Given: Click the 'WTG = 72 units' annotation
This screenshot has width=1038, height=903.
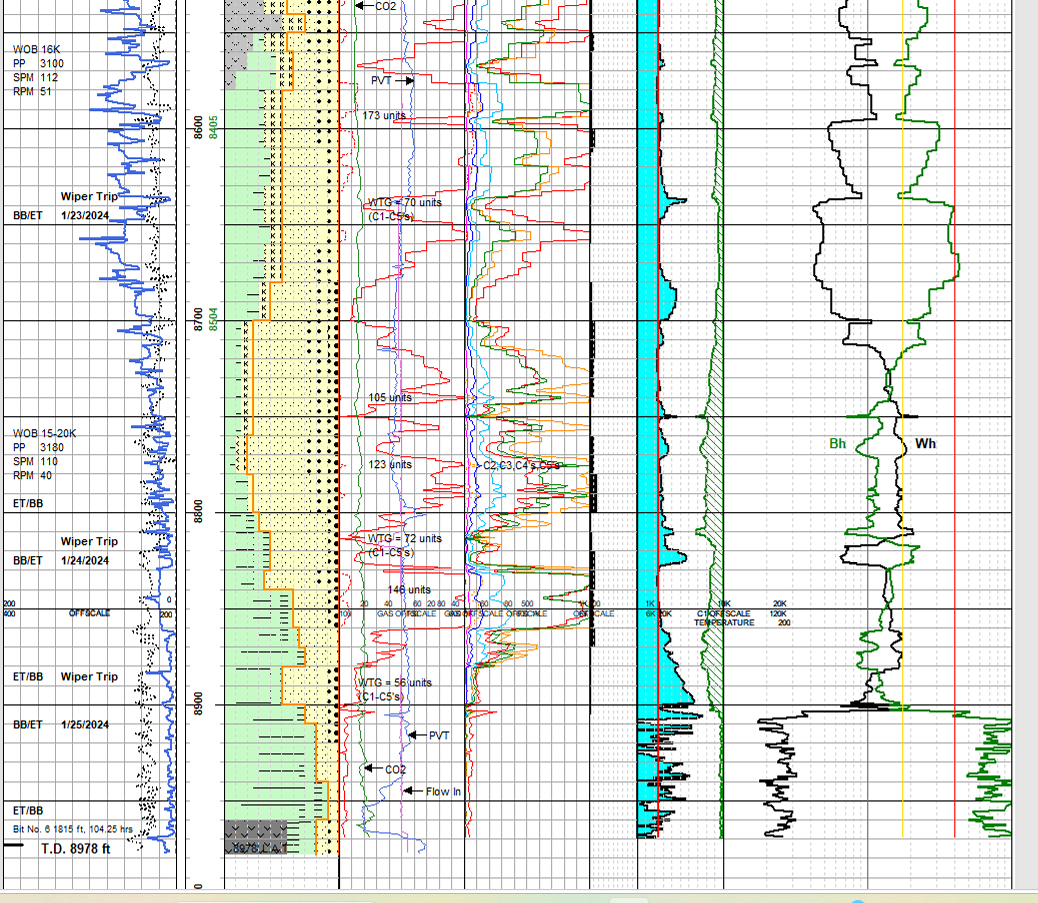Looking at the screenshot, I should pos(405,539).
